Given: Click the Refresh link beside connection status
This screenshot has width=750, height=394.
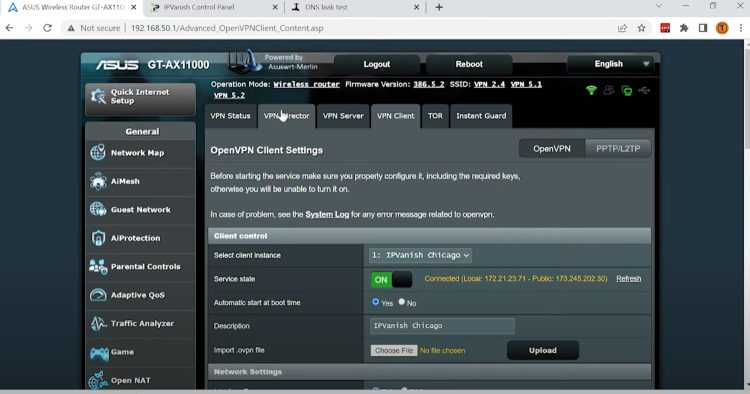Looking at the screenshot, I should pyautogui.click(x=629, y=279).
